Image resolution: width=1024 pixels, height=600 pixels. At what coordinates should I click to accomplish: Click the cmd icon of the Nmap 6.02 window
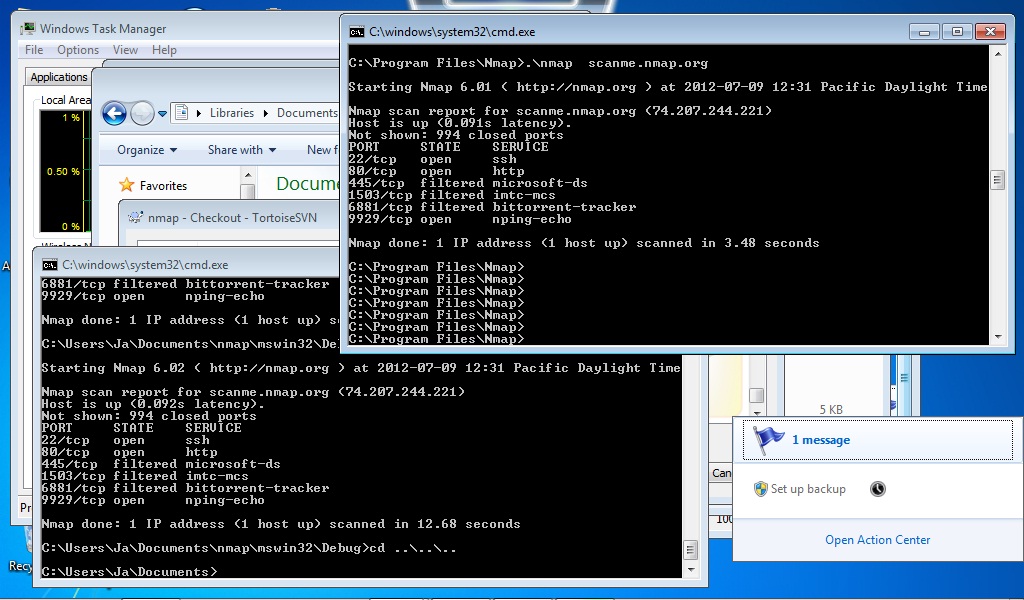coord(50,264)
